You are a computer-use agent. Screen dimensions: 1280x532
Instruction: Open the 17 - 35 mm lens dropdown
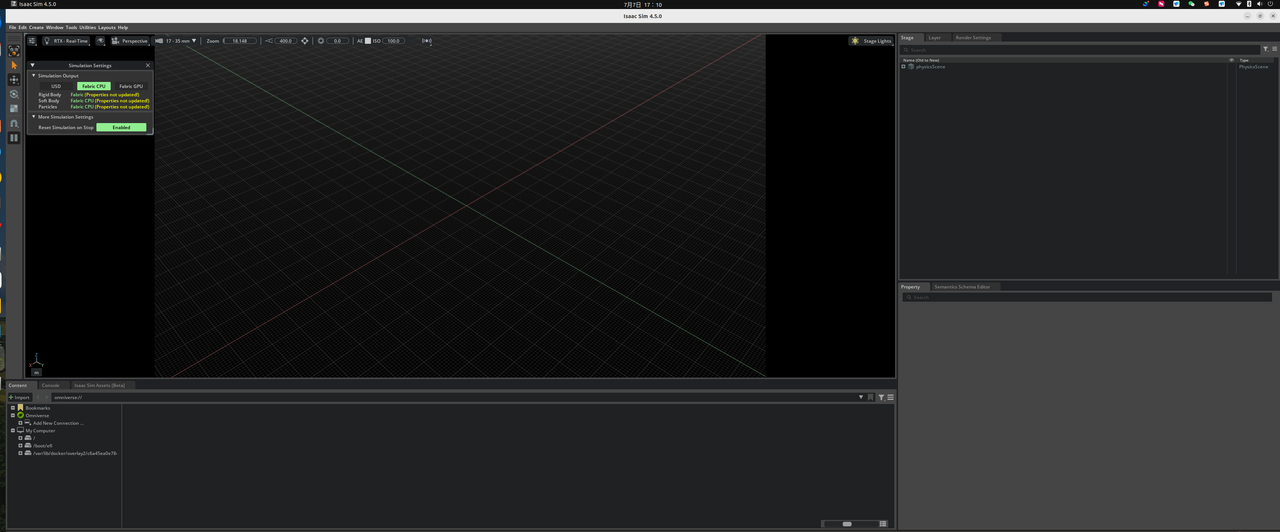point(176,41)
